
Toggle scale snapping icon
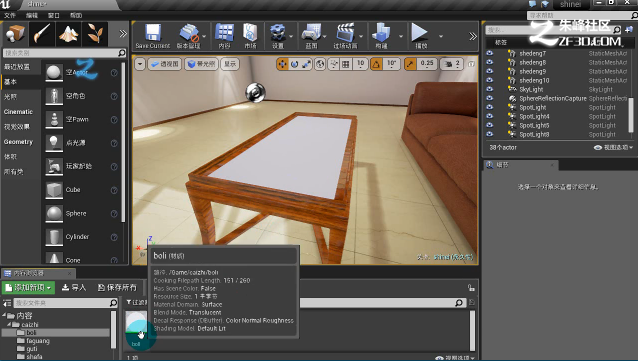[410, 64]
